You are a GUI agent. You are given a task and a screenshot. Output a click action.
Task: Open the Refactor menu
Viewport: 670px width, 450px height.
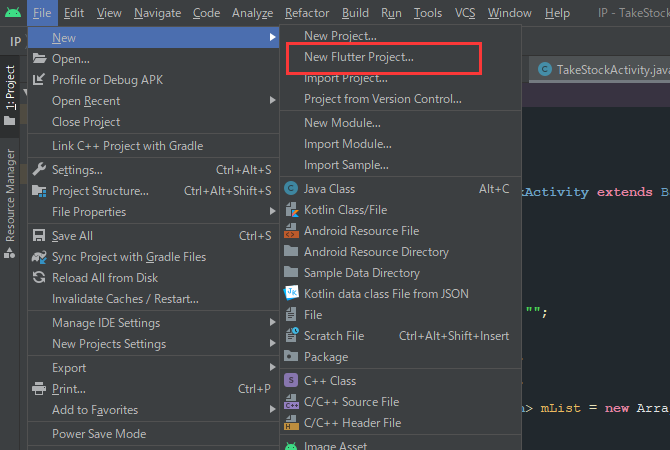pyautogui.click(x=307, y=13)
